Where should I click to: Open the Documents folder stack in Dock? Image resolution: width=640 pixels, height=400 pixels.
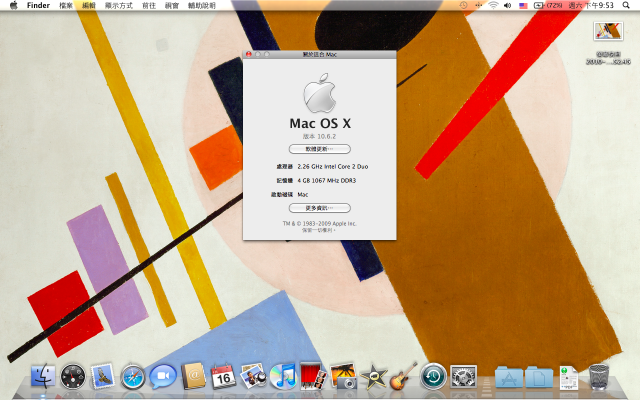coord(539,377)
